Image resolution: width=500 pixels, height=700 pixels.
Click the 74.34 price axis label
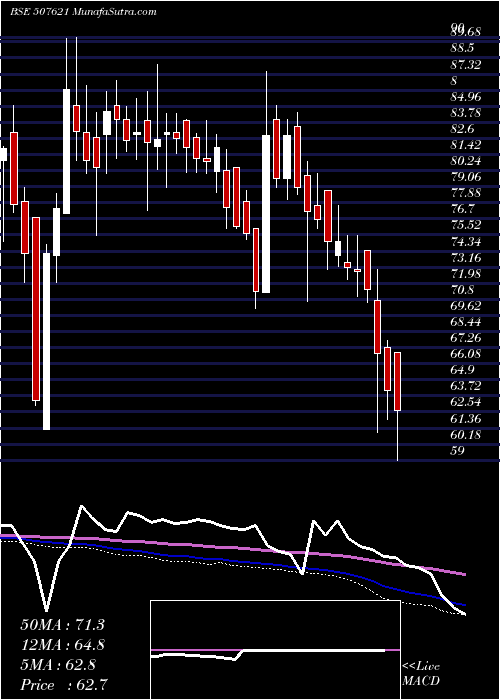pos(466,242)
